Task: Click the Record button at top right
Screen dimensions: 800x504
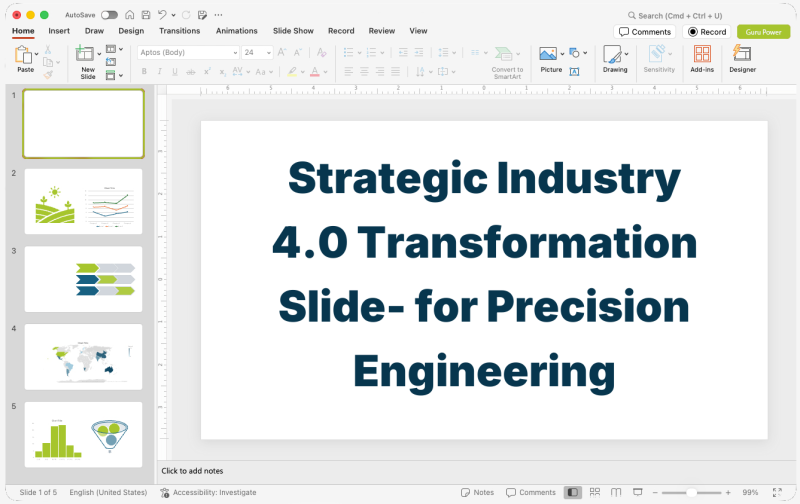Action: 707,32
